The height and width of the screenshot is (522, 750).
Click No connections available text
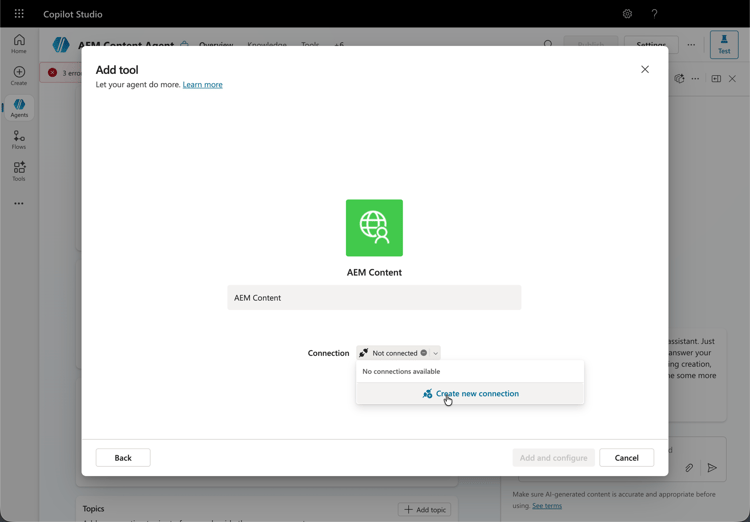tap(401, 371)
